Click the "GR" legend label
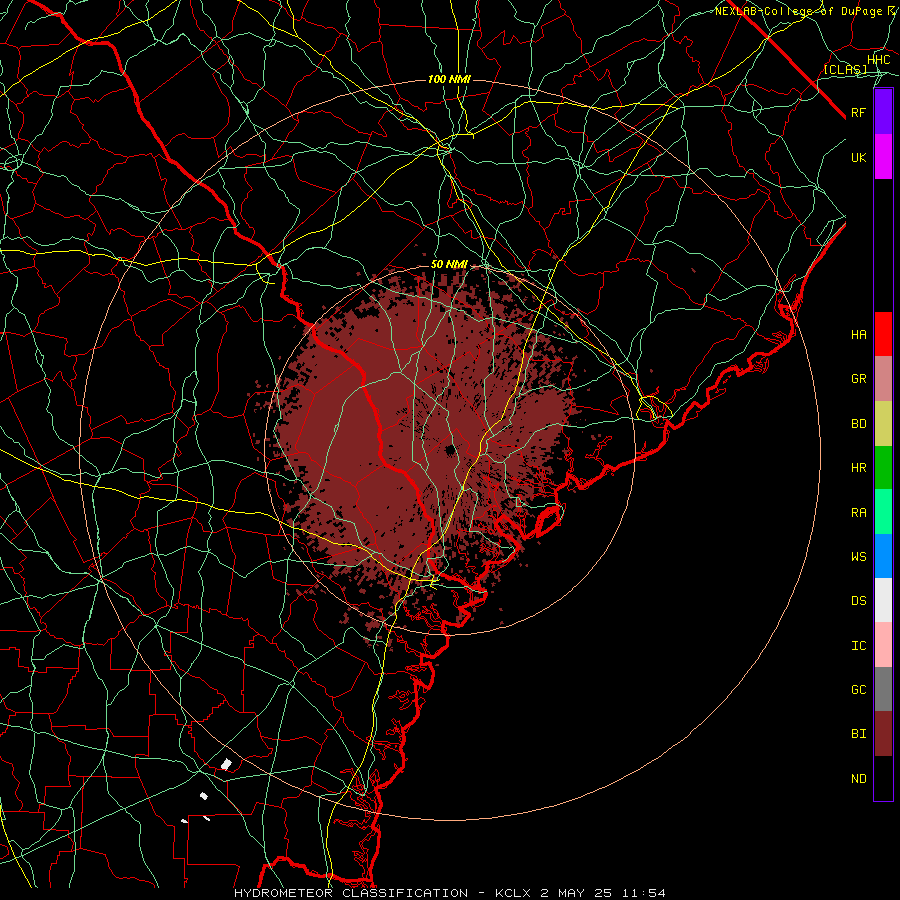 [x=859, y=379]
